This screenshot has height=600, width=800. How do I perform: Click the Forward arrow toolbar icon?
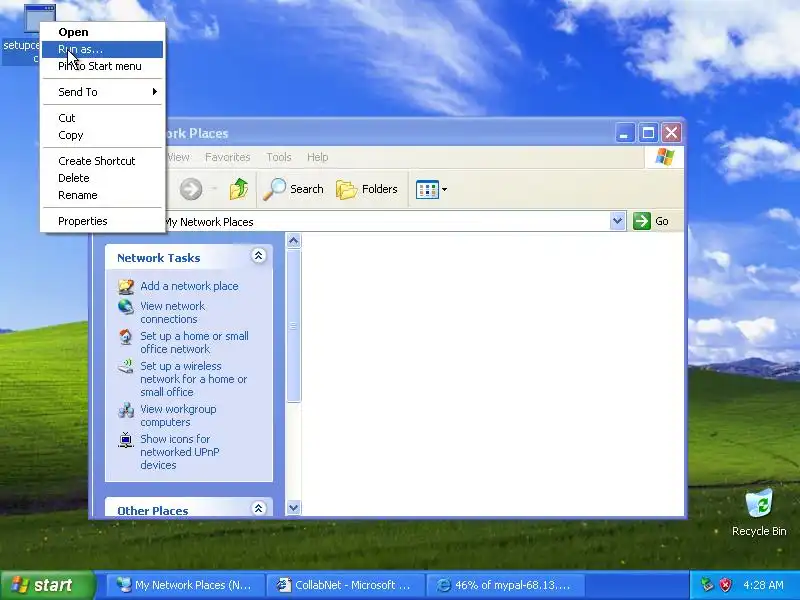(191, 189)
